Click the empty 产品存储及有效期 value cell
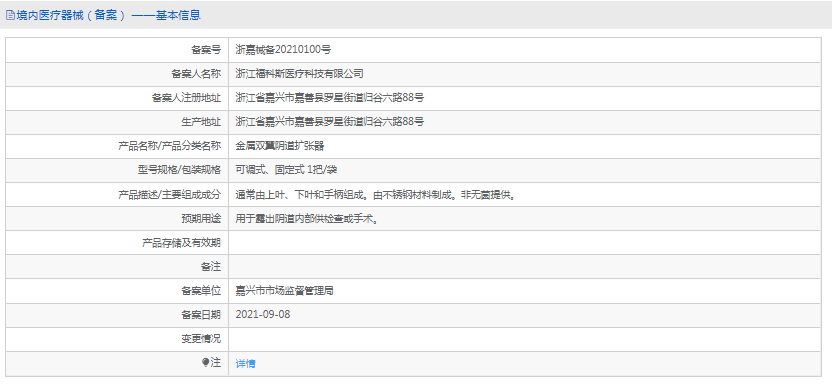Viewport: 832px width, 384px height. coord(525,243)
